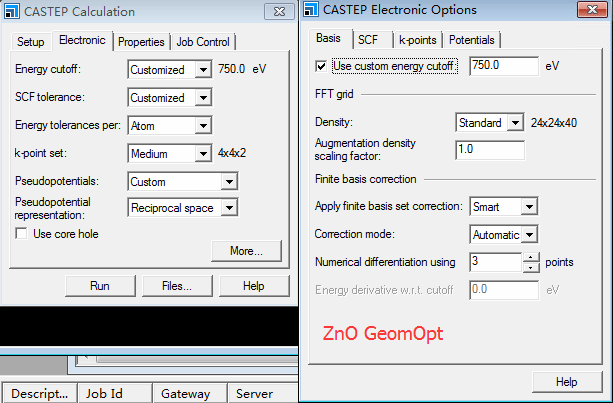
Task: Click the CASTEP Electronic Options title icon
Action: 311,9
